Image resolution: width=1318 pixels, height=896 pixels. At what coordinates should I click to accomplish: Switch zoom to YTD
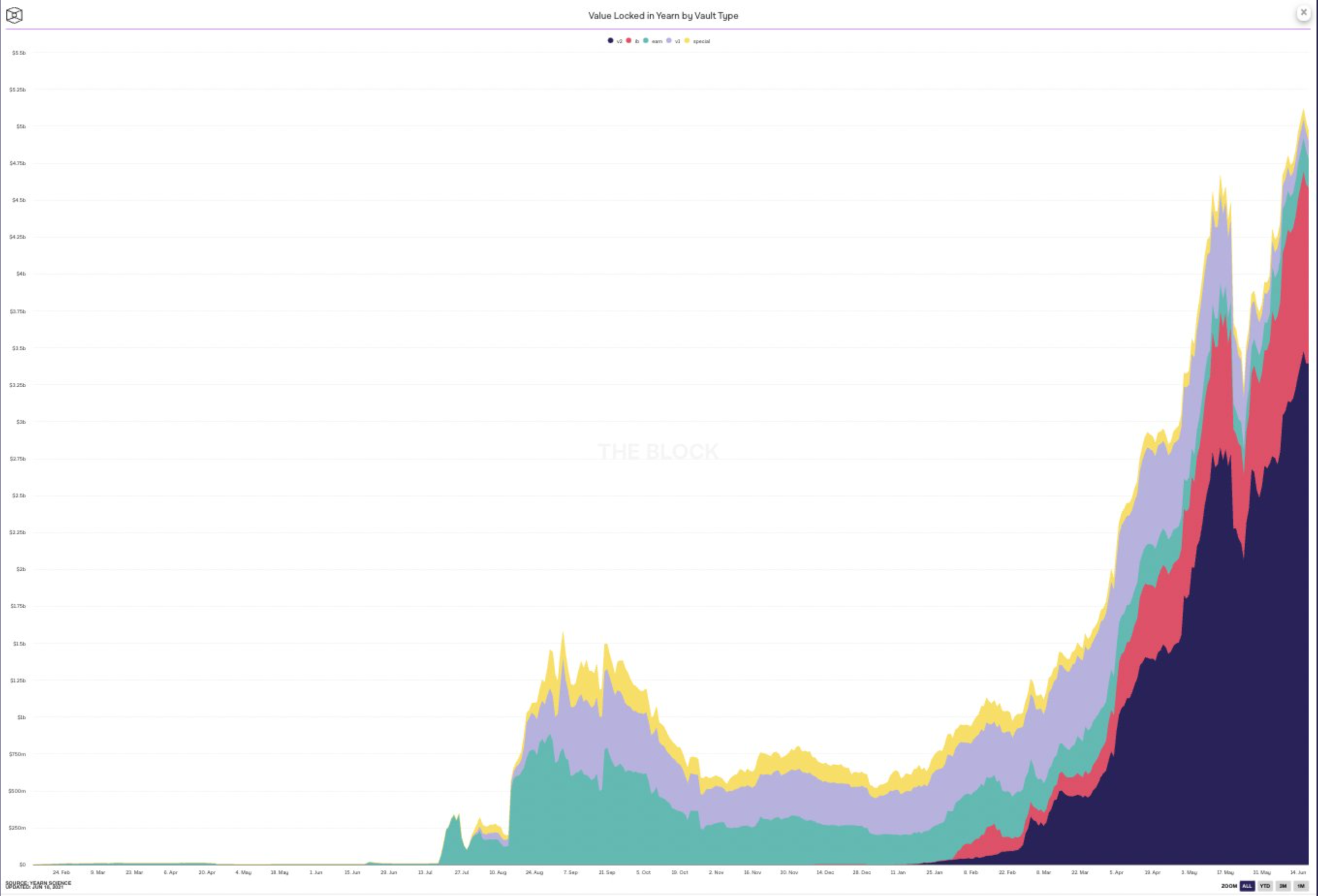1264,886
